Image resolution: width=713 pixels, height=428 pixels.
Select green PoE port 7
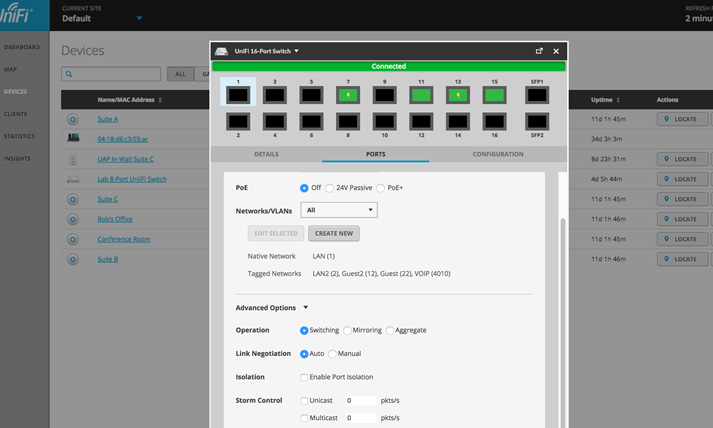(x=348, y=96)
